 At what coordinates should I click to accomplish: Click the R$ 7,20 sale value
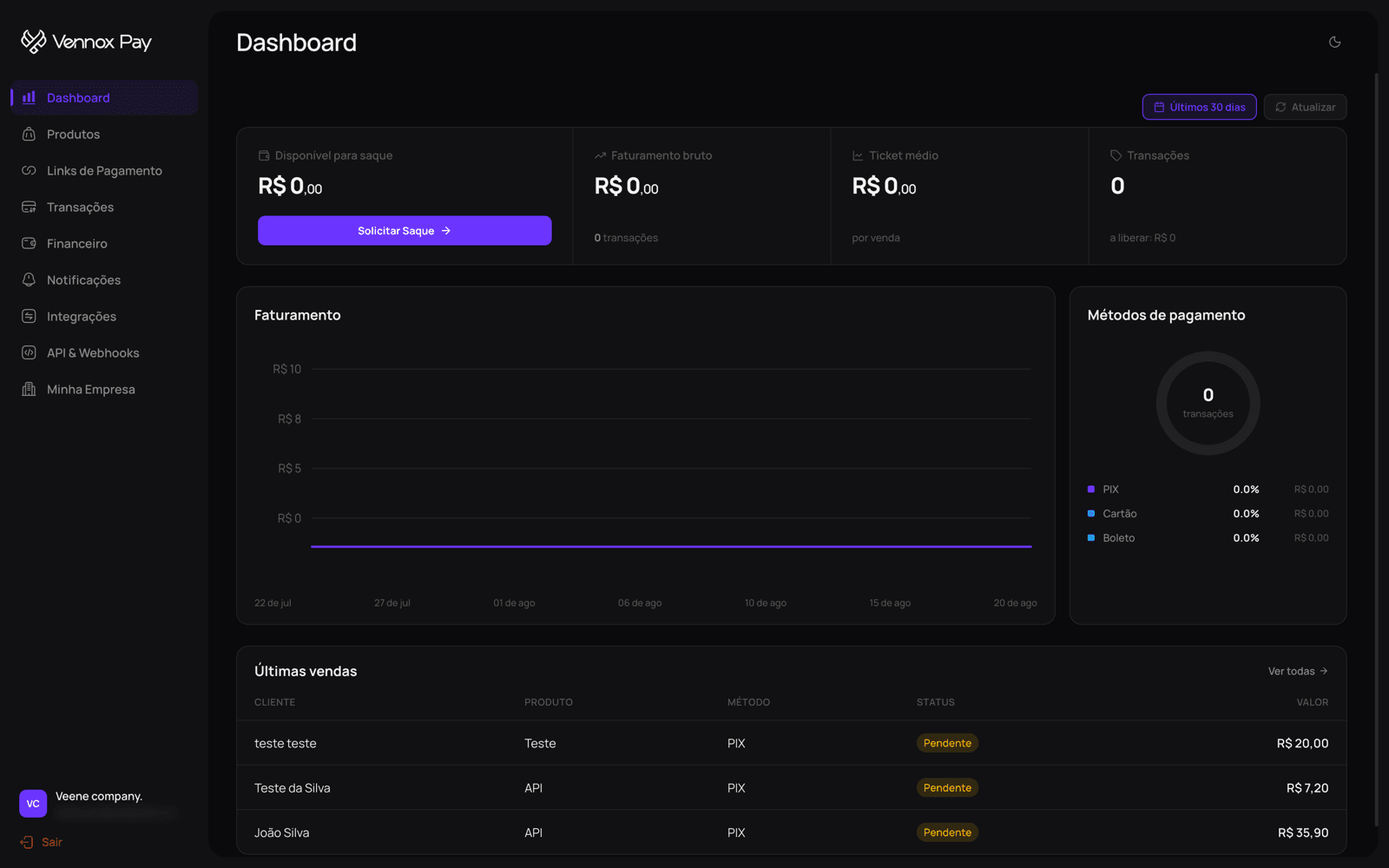(x=1307, y=788)
